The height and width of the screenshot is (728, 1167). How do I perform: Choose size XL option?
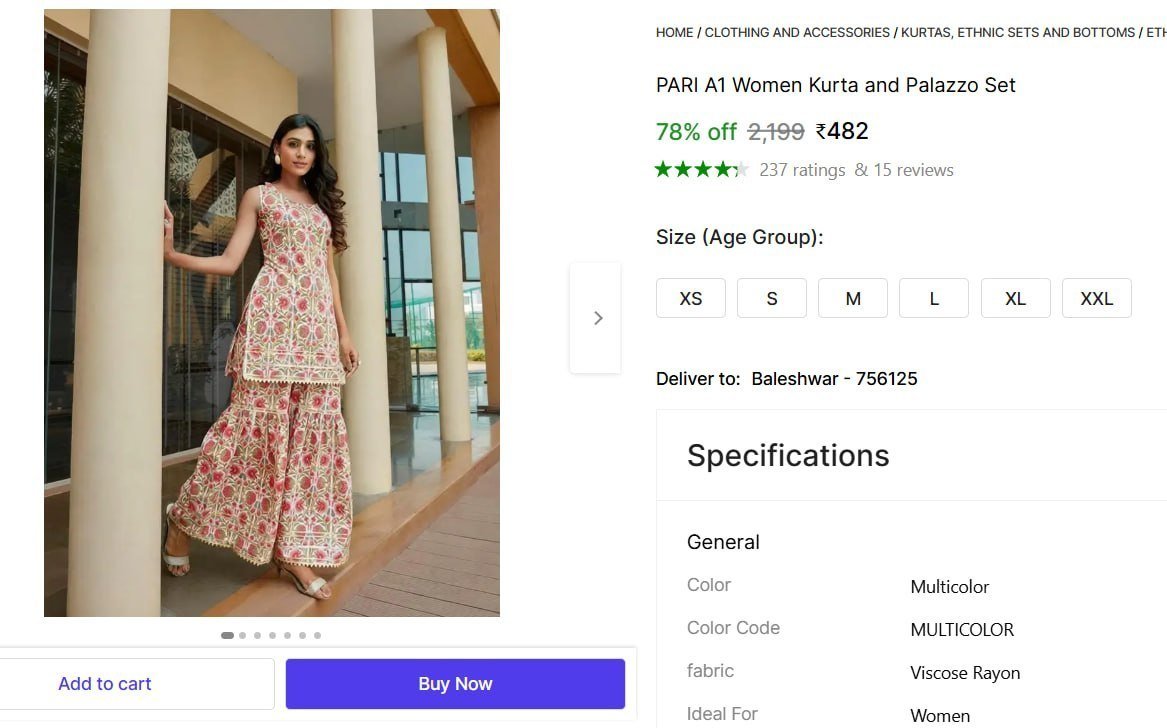point(1015,298)
